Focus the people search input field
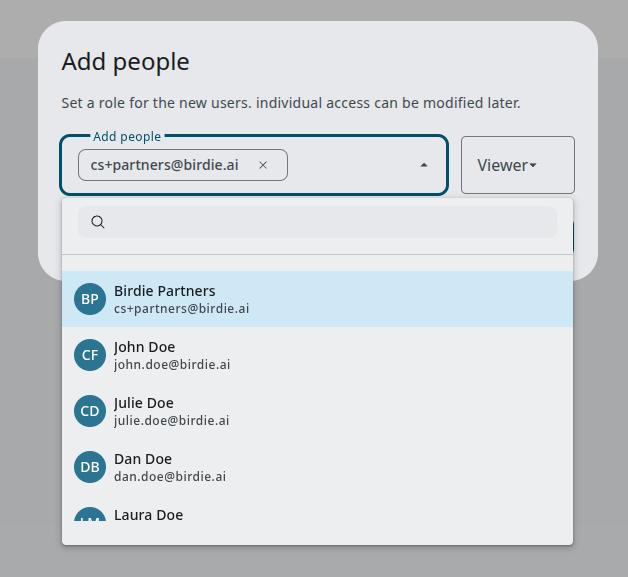The image size is (628, 577). point(330,222)
